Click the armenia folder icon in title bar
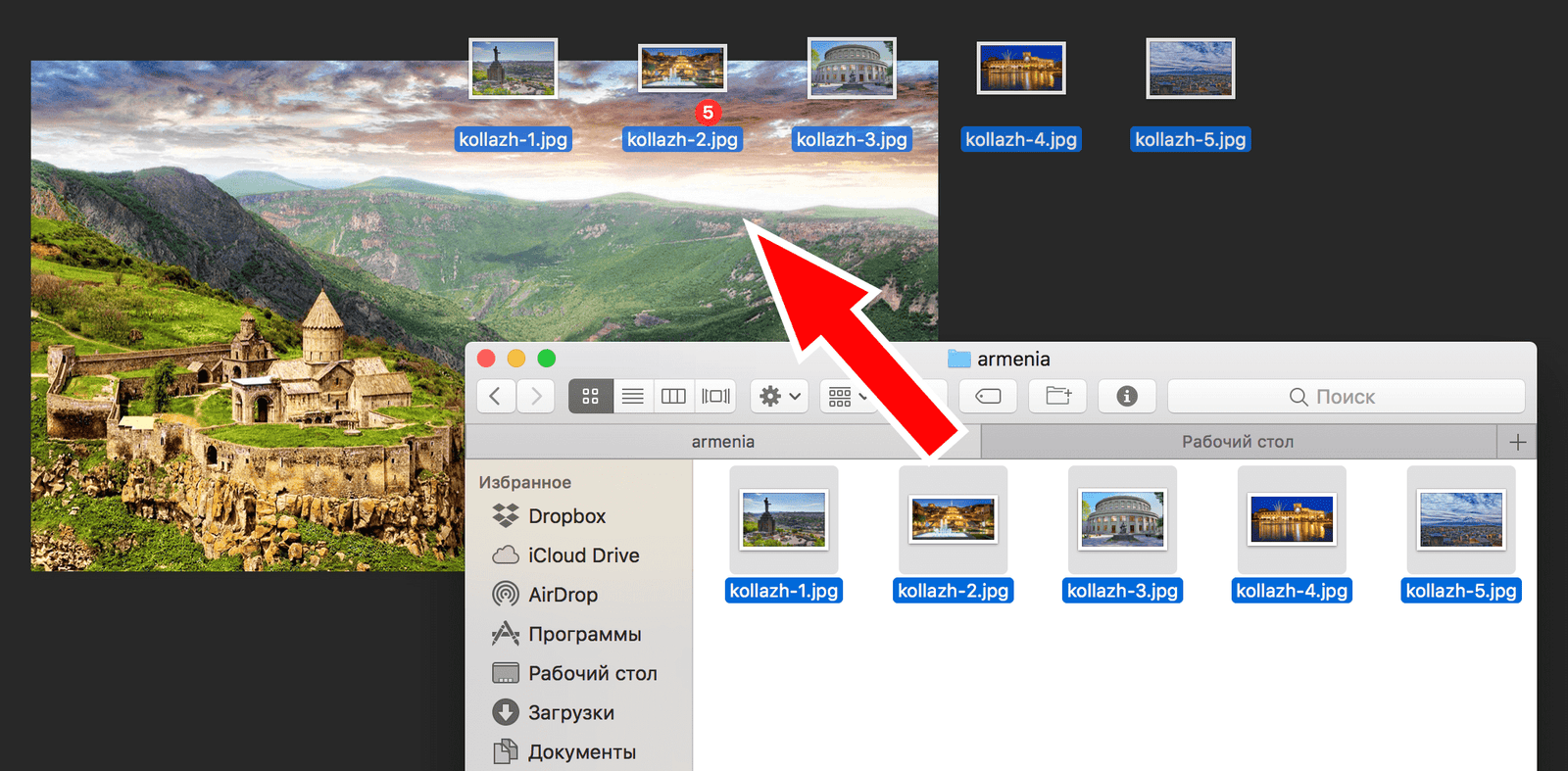This screenshot has height=771, width=1568. point(958,359)
